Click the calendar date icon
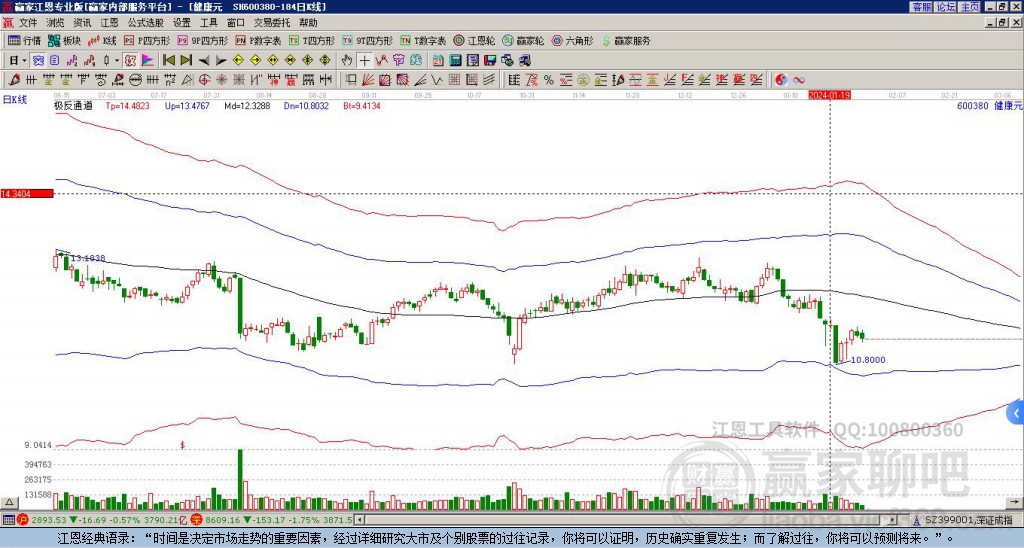1024x548 pixels. 438,60
